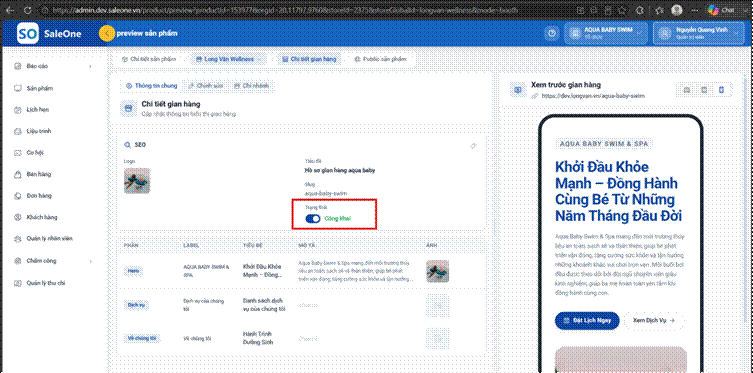The image size is (753, 373).
Task: Open the preview link dev.longvan.vn/aqua-baby-swim
Action: click(x=593, y=96)
